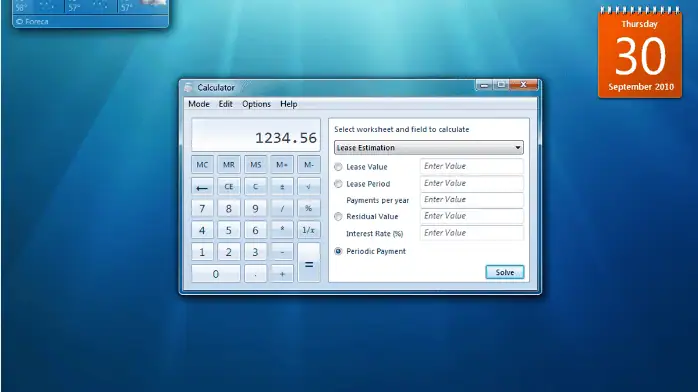The width and height of the screenshot is (698, 392).
Task: Click the Interest Rate input field
Action: pos(471,233)
